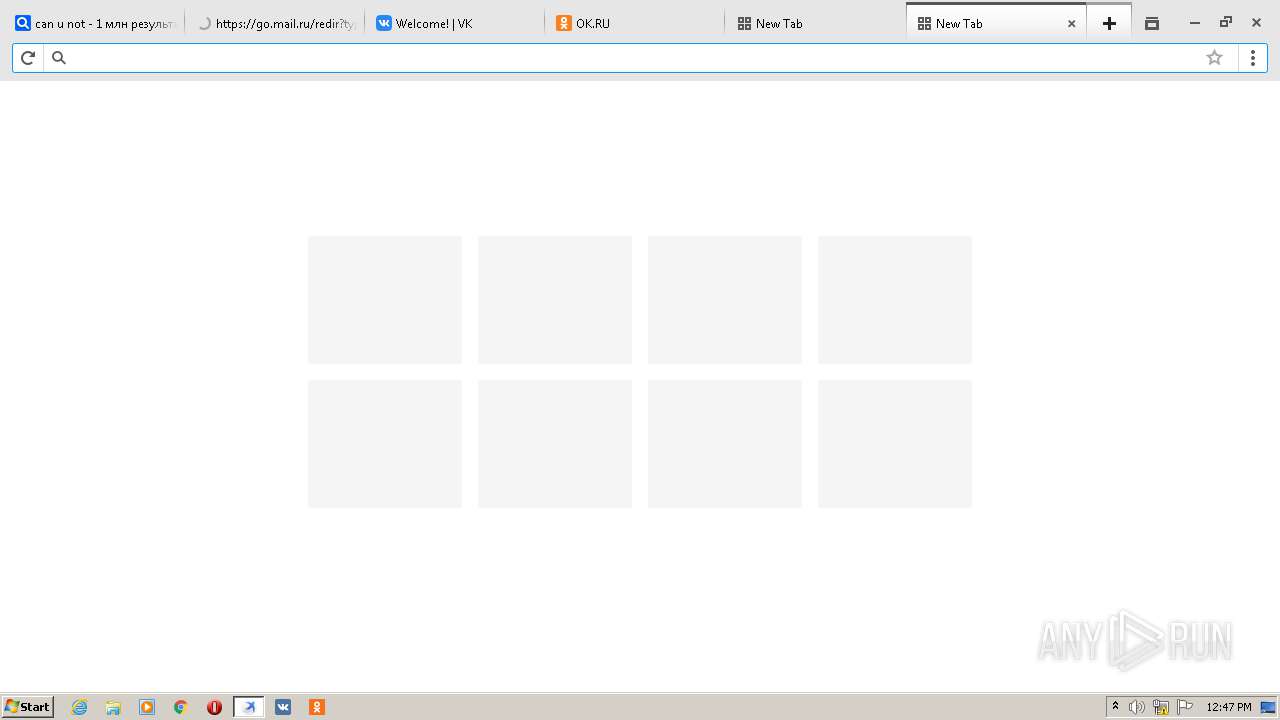1280x720 pixels.
Task: Launch Google Chrome from taskbar
Action: point(181,707)
